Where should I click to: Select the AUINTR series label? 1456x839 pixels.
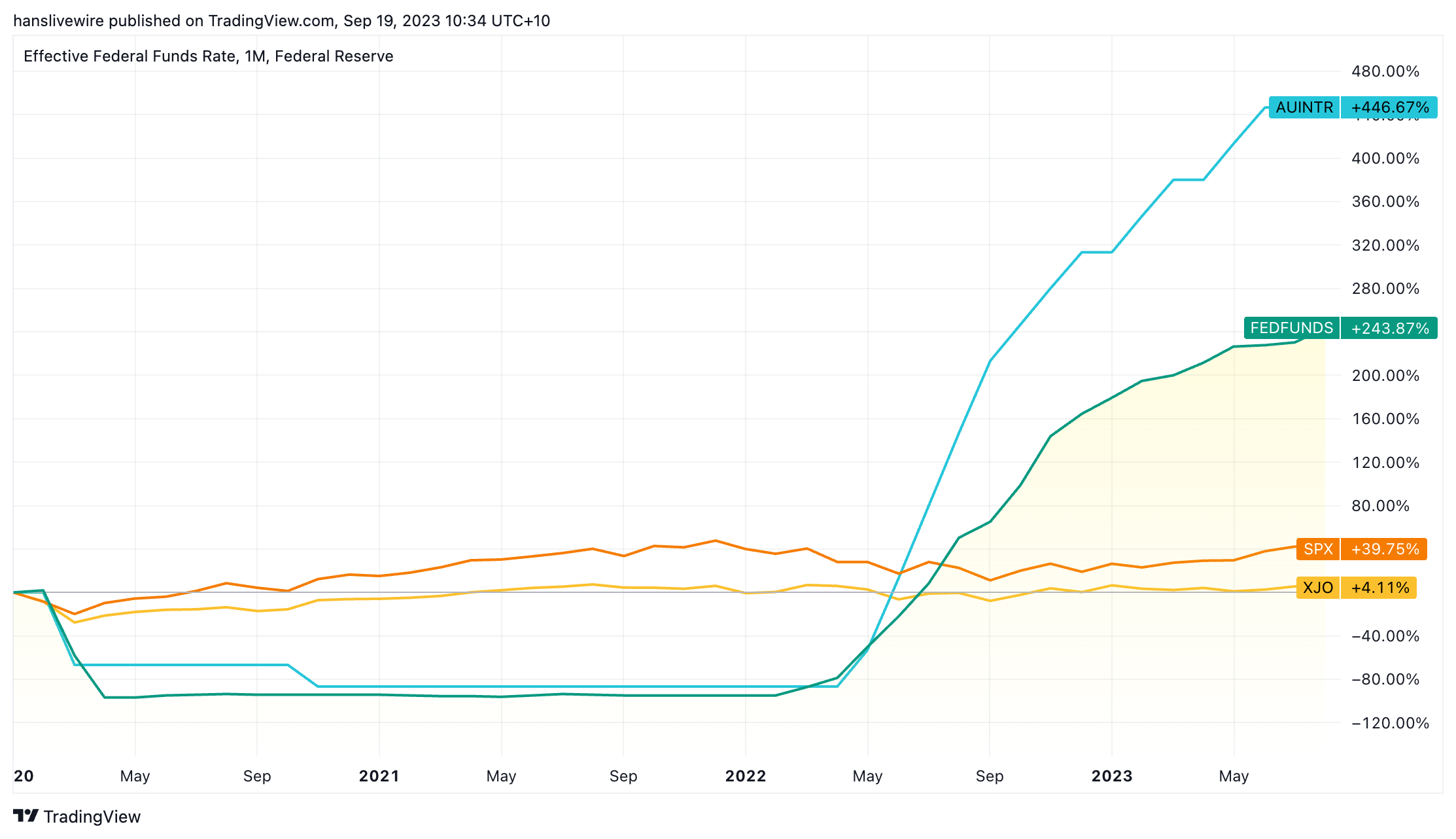1304,107
